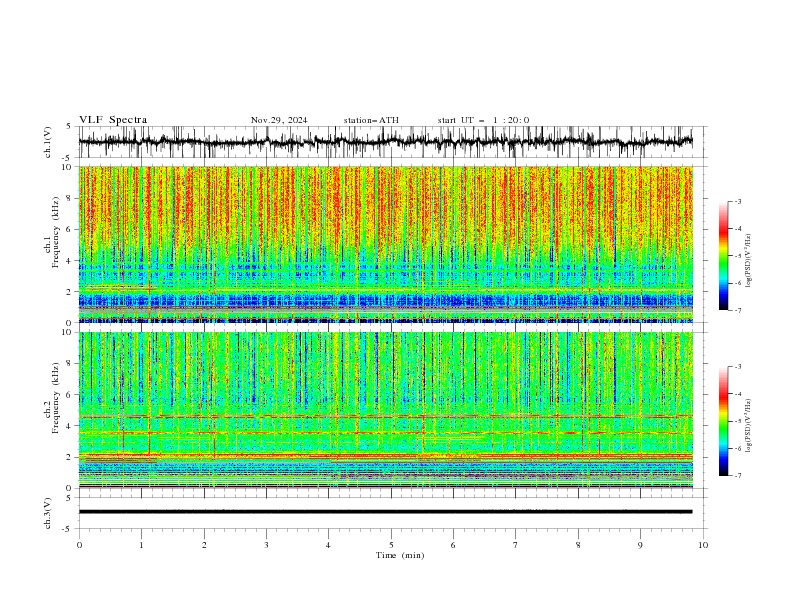This screenshot has width=792, height=612.
Task: Click the time axis tick label "5"
Action: pyautogui.click(x=391, y=545)
